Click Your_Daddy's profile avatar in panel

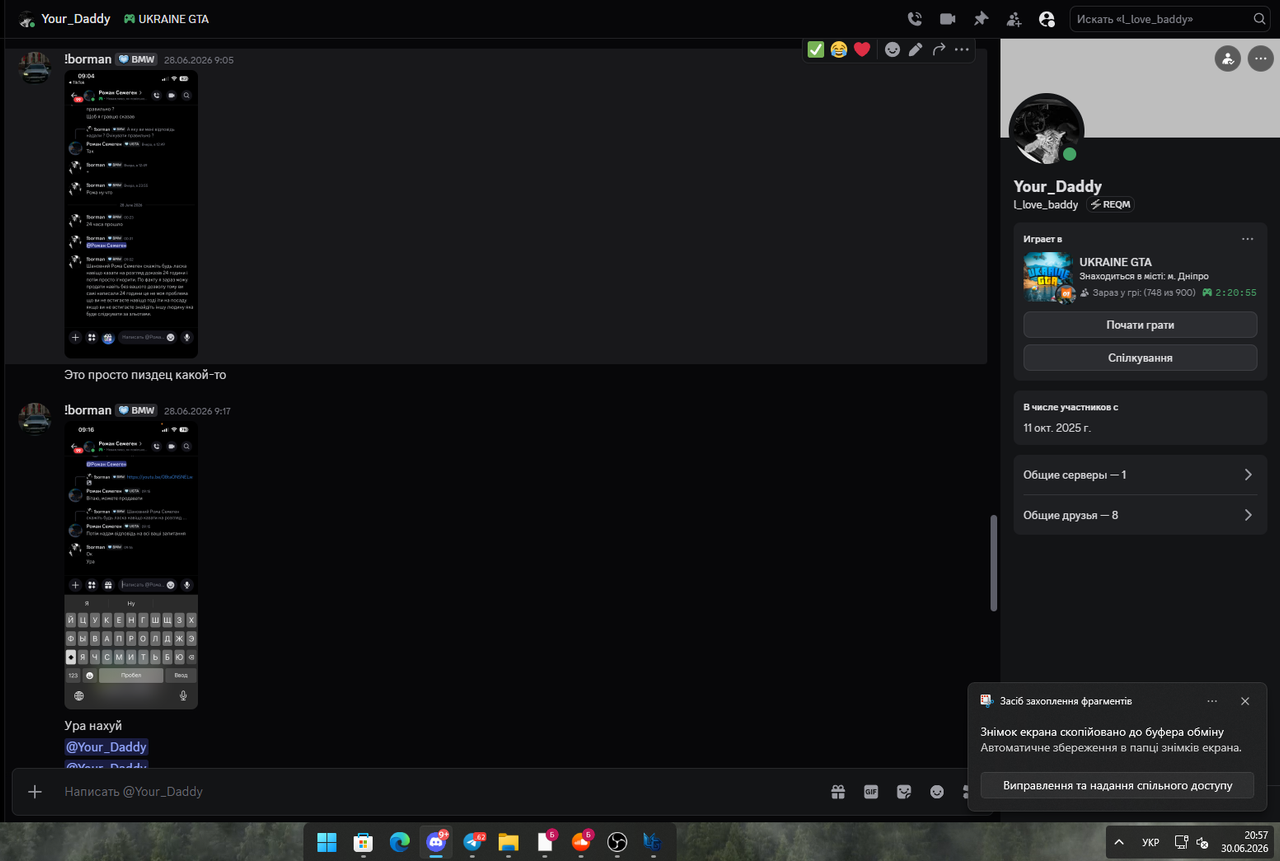point(1046,131)
